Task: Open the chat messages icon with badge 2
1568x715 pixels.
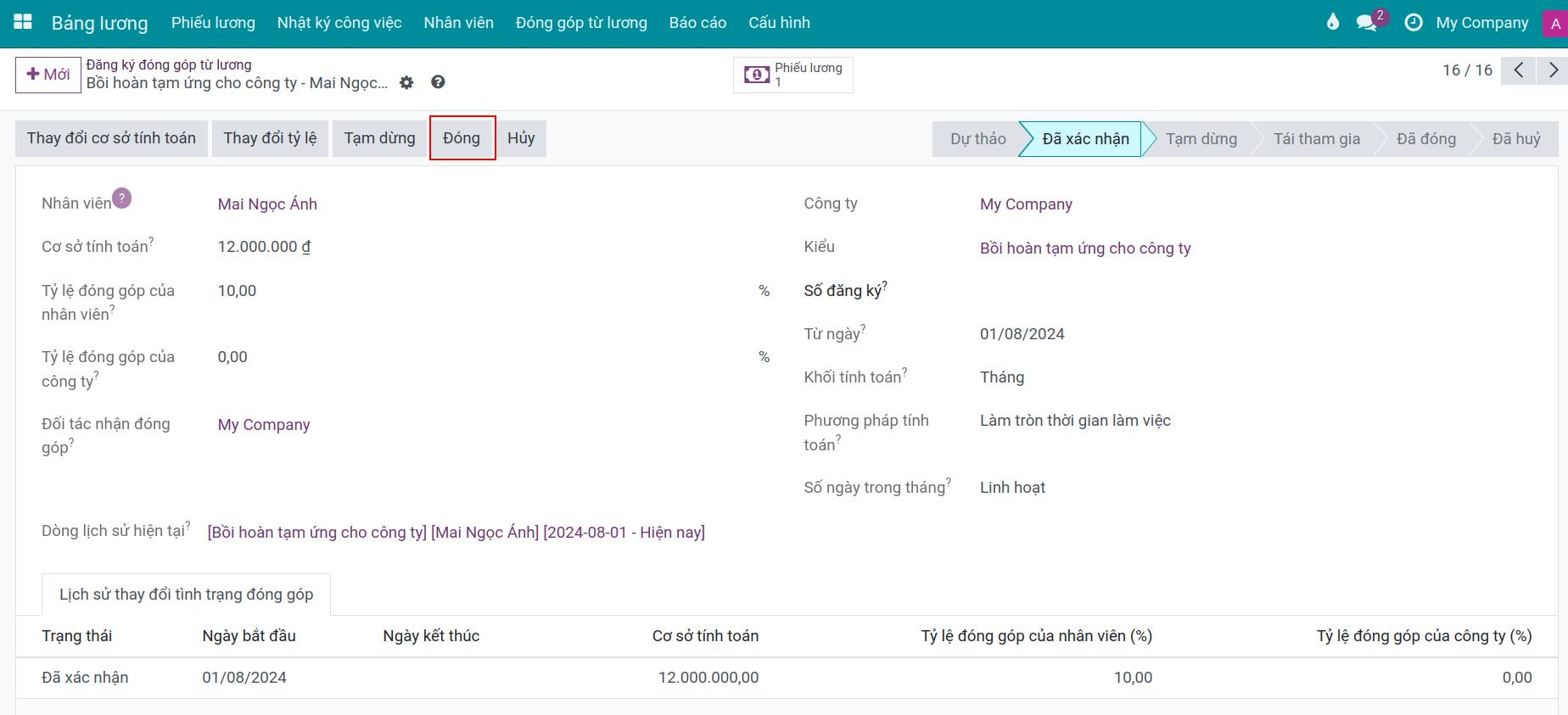Action: 1367,23
